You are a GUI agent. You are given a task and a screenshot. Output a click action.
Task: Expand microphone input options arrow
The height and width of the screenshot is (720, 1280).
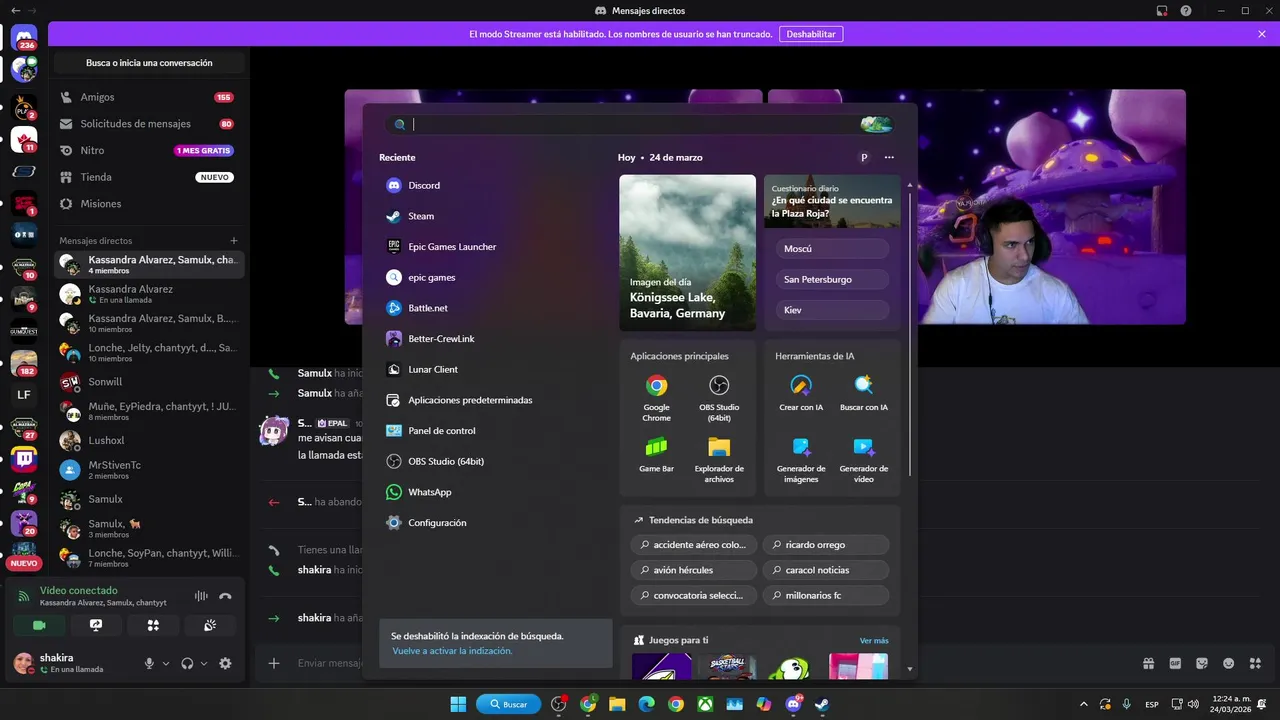(x=166, y=663)
